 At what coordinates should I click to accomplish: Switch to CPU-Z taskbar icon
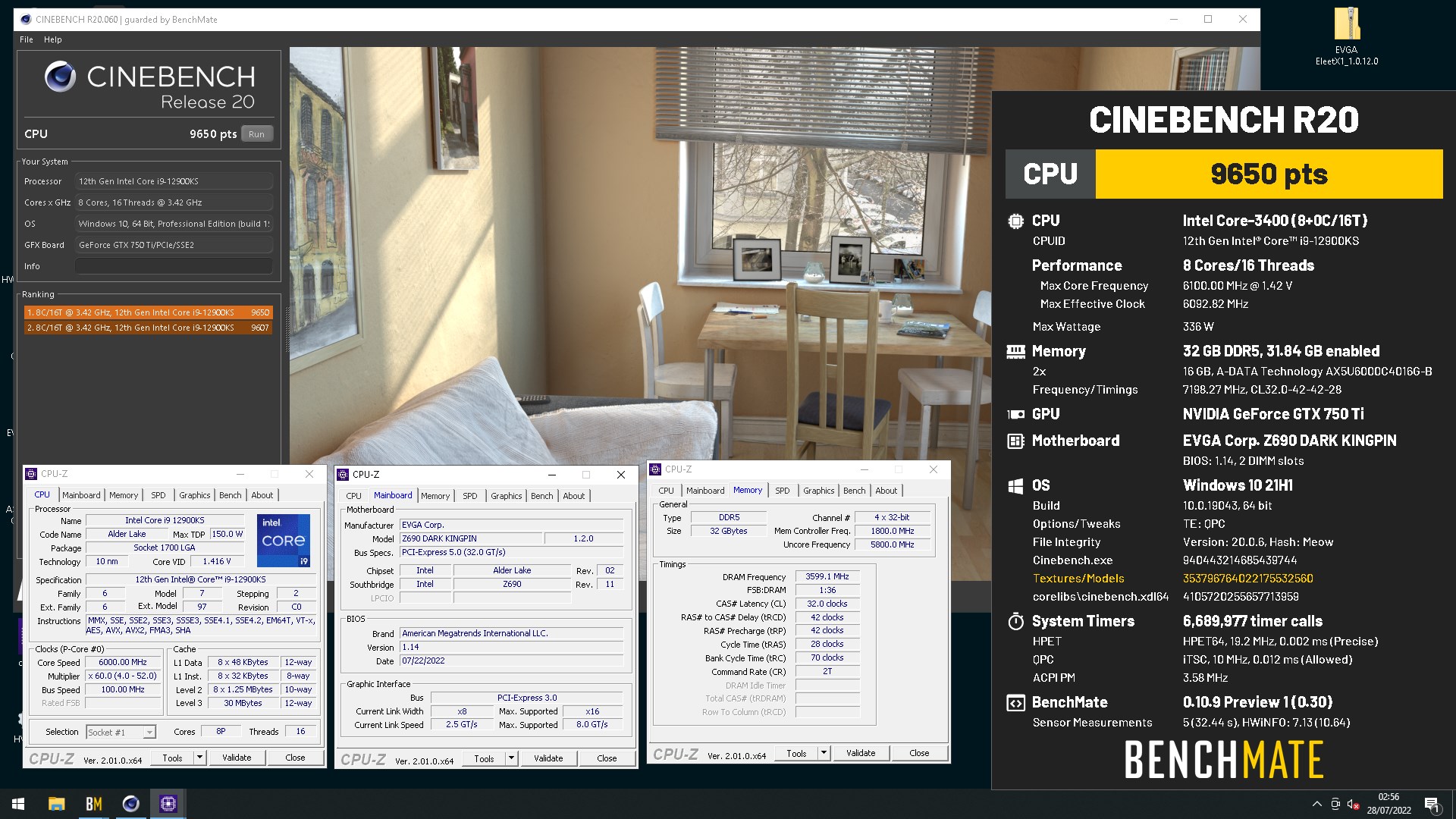coord(168,804)
